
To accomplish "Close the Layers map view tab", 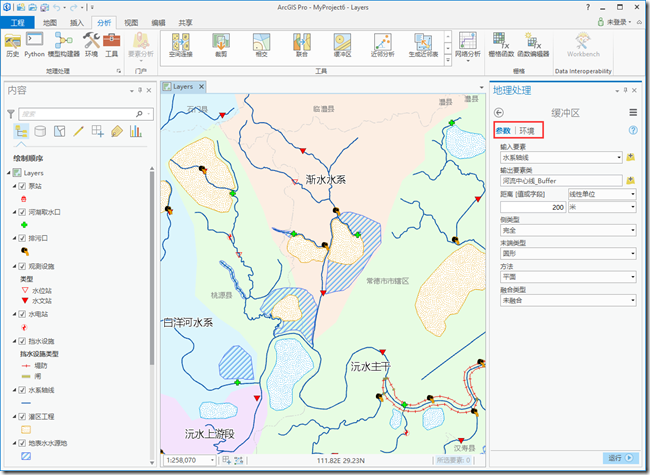I will coord(201,86).
